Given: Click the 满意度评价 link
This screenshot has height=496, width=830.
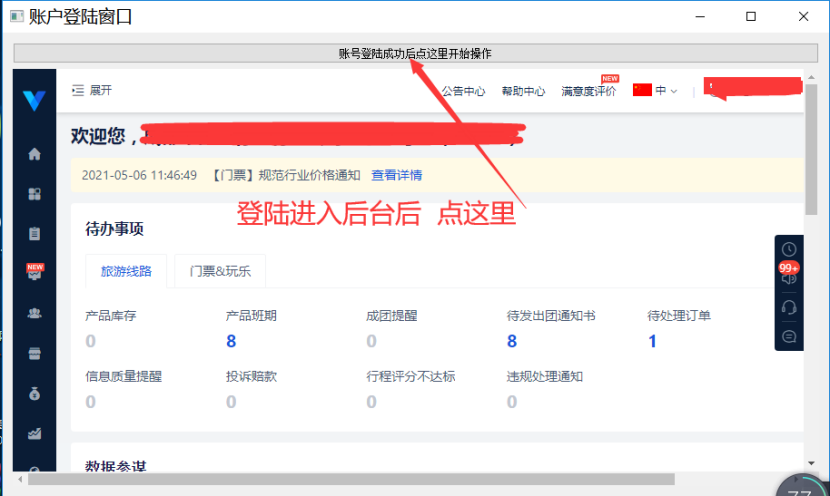Looking at the screenshot, I should click(588, 91).
